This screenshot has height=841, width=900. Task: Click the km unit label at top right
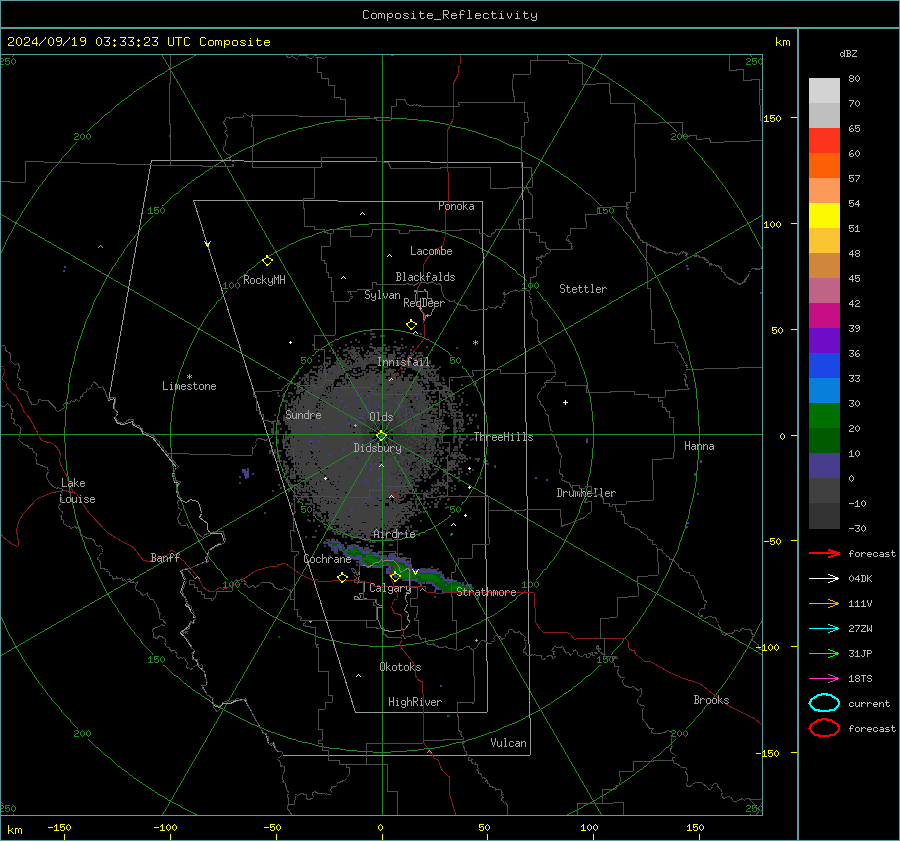pos(782,42)
